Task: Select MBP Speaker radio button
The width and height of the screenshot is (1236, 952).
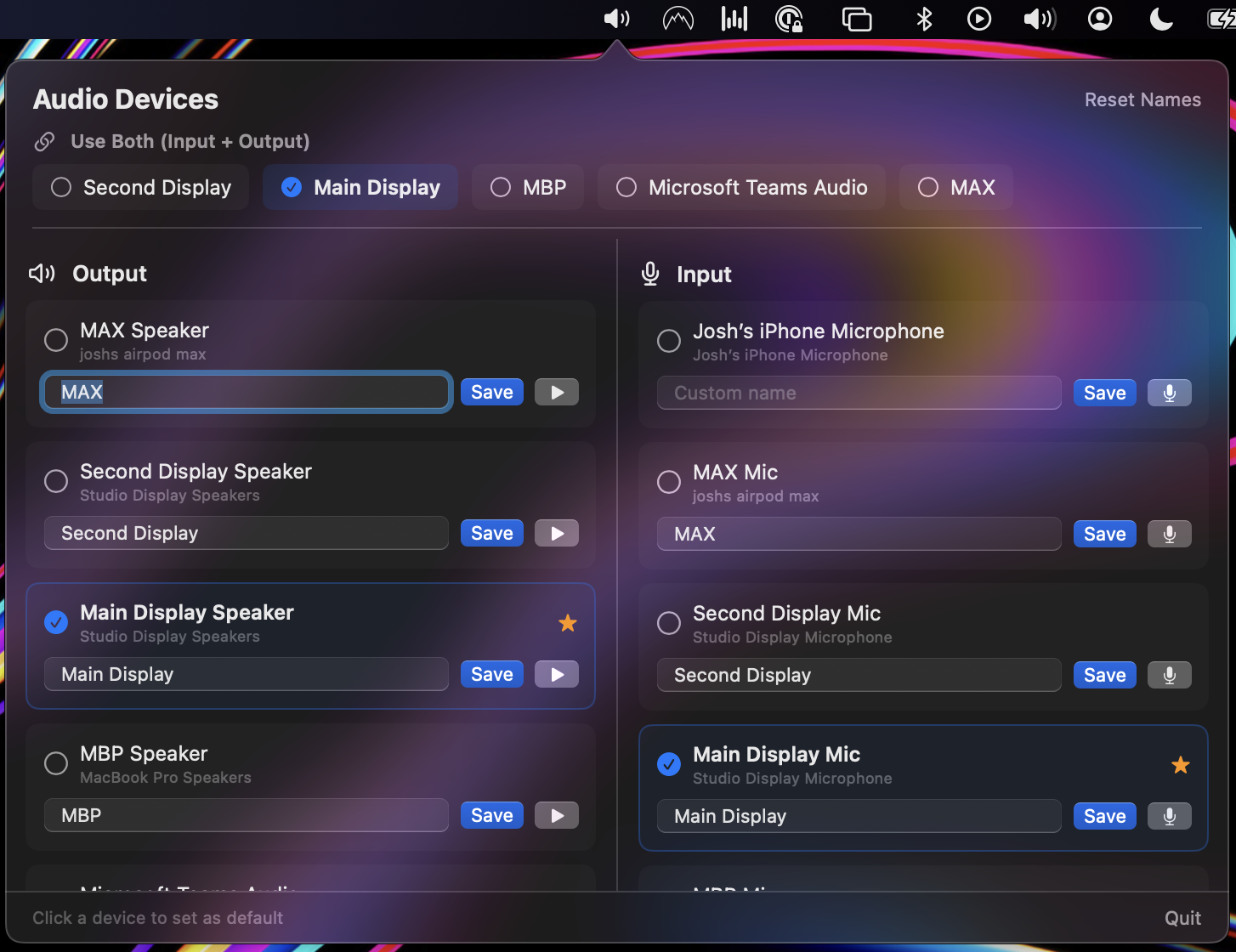Action: tap(56, 763)
